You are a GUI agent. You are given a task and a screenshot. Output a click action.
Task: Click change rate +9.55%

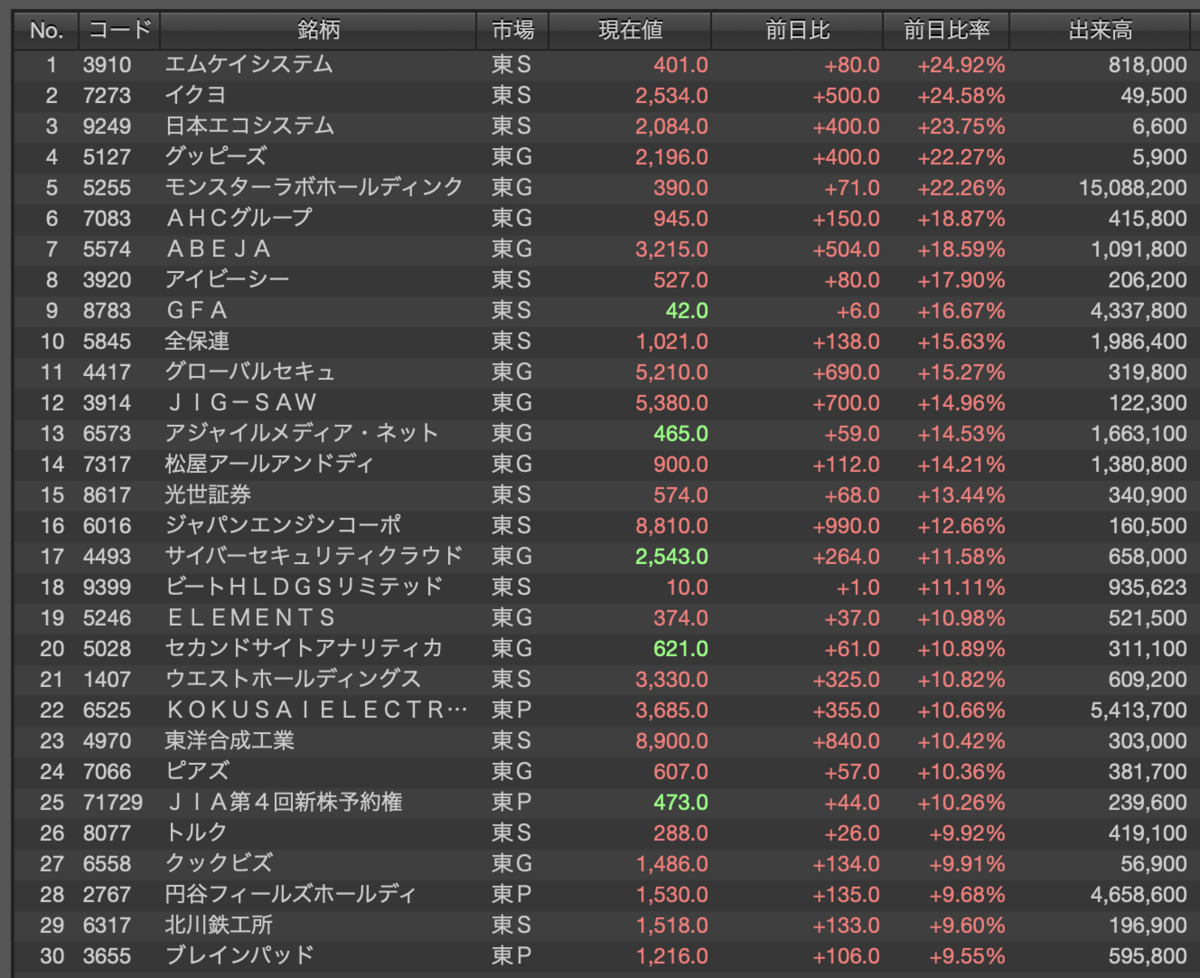coord(966,955)
